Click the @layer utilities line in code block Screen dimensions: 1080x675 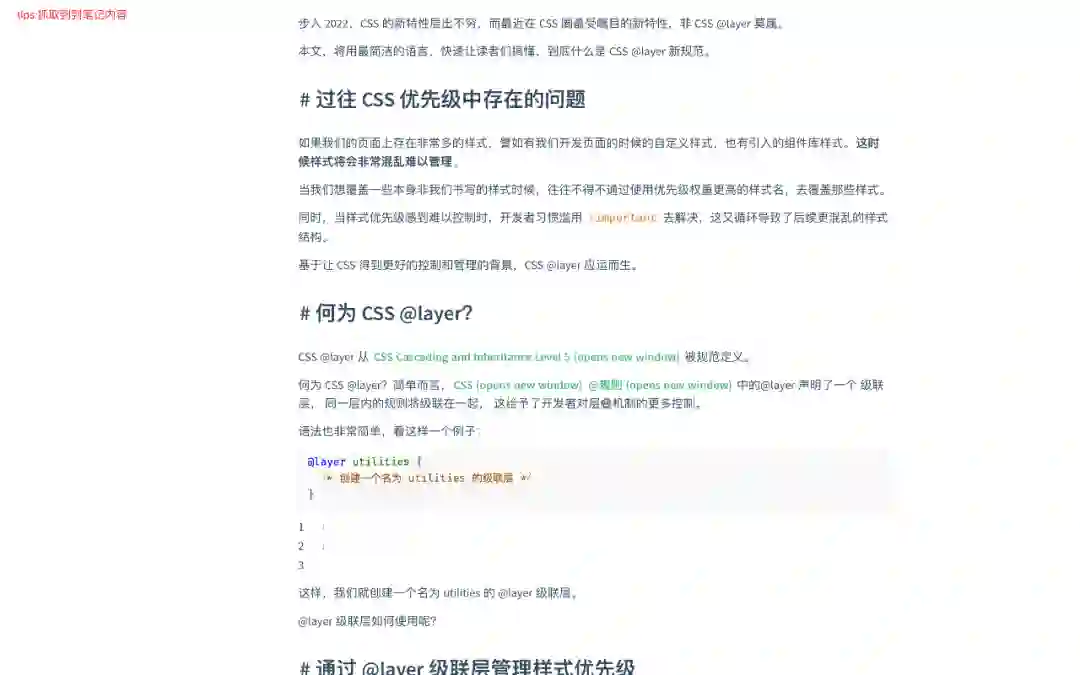(364, 461)
